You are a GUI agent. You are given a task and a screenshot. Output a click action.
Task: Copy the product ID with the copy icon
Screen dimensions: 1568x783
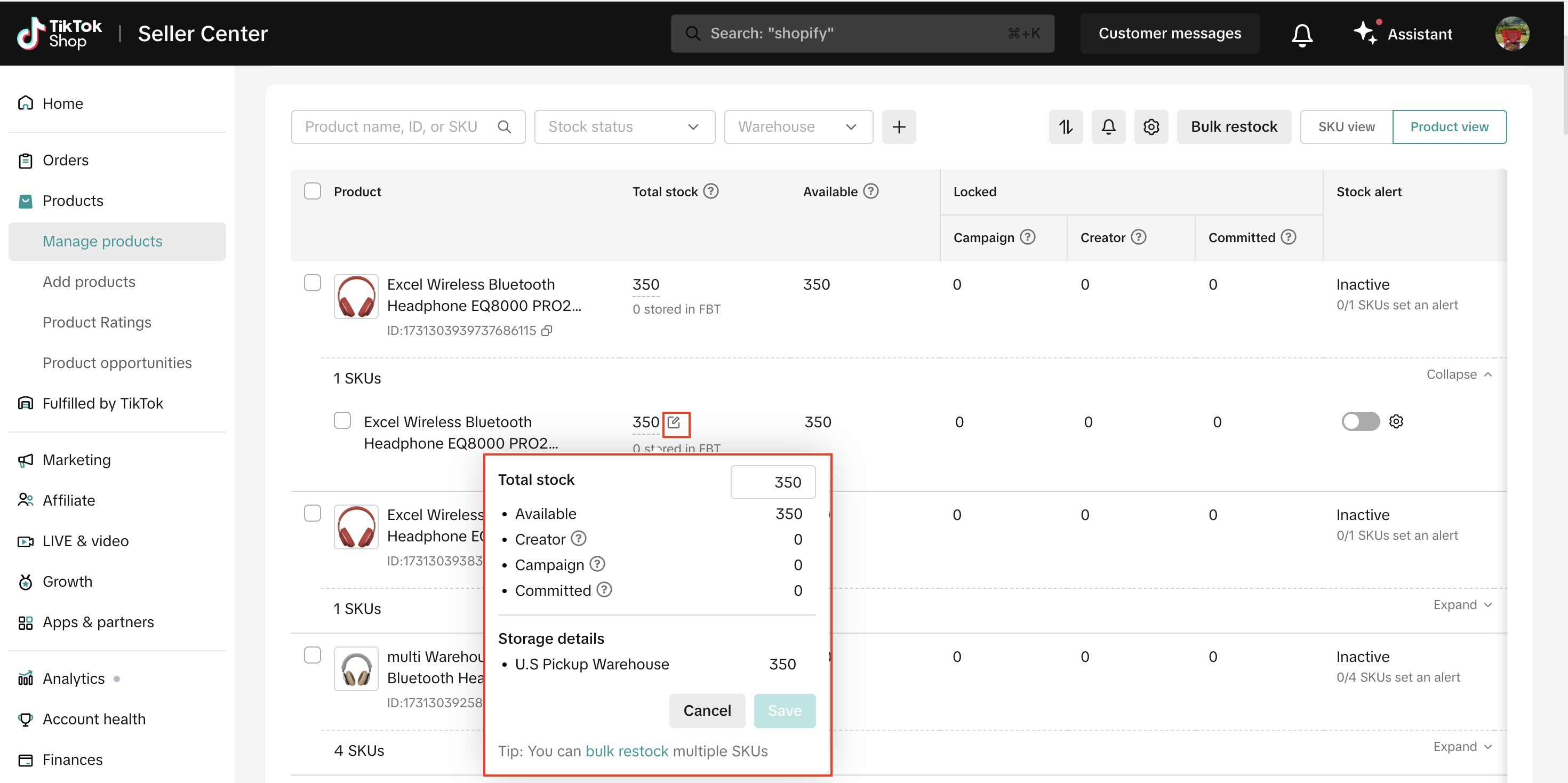(x=547, y=331)
